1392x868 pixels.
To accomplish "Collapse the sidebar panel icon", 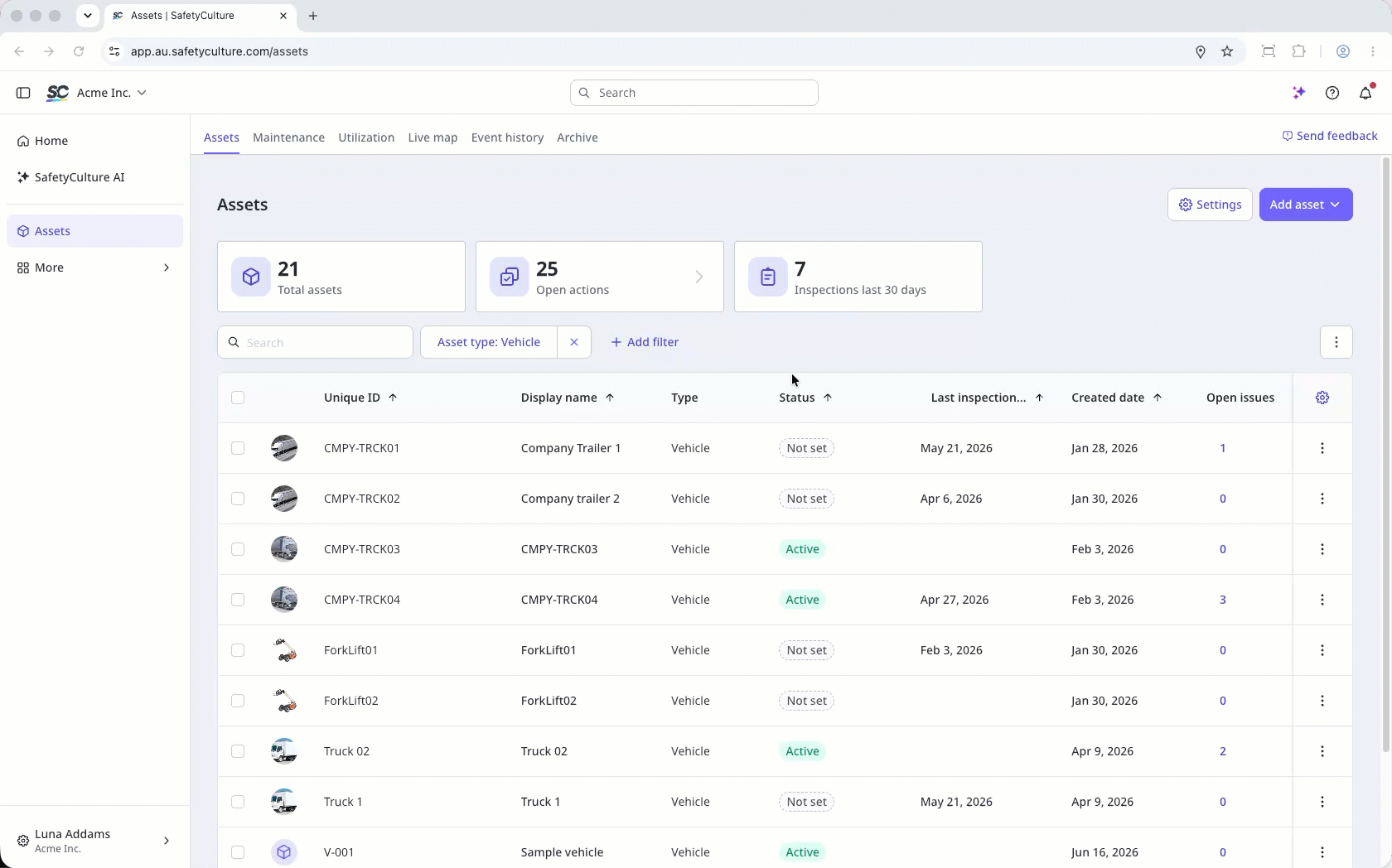I will [23, 93].
